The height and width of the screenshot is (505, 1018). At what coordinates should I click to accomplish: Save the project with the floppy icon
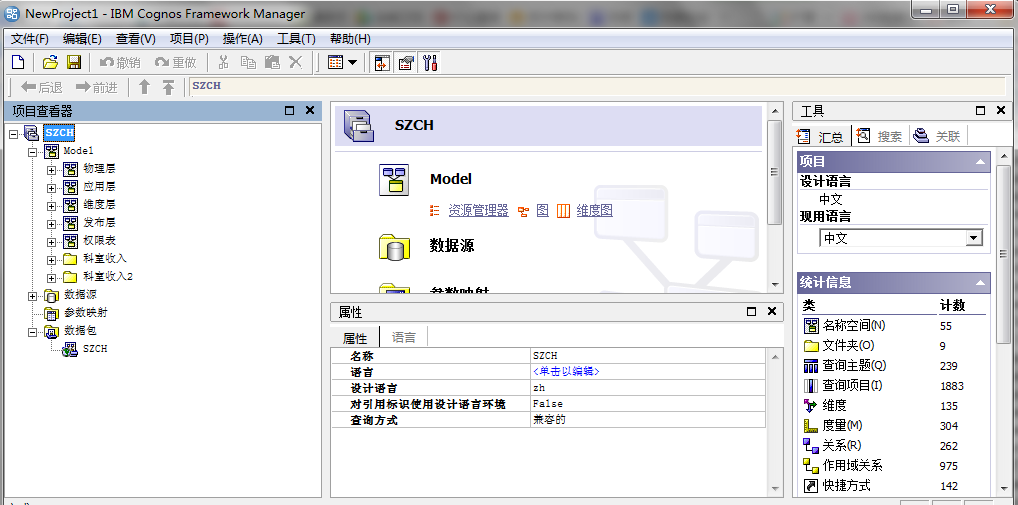tap(73, 62)
